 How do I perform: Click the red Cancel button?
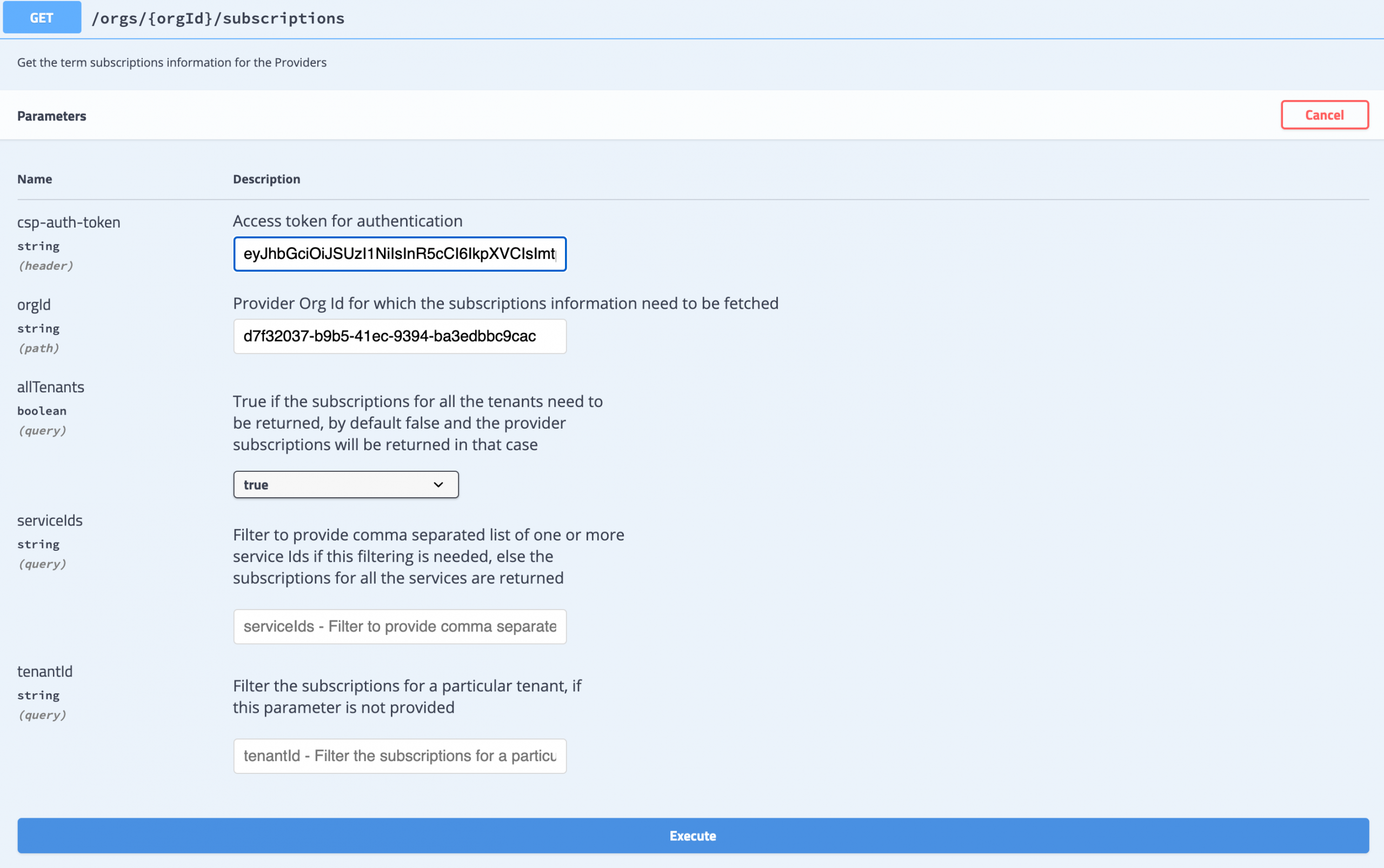click(1323, 115)
